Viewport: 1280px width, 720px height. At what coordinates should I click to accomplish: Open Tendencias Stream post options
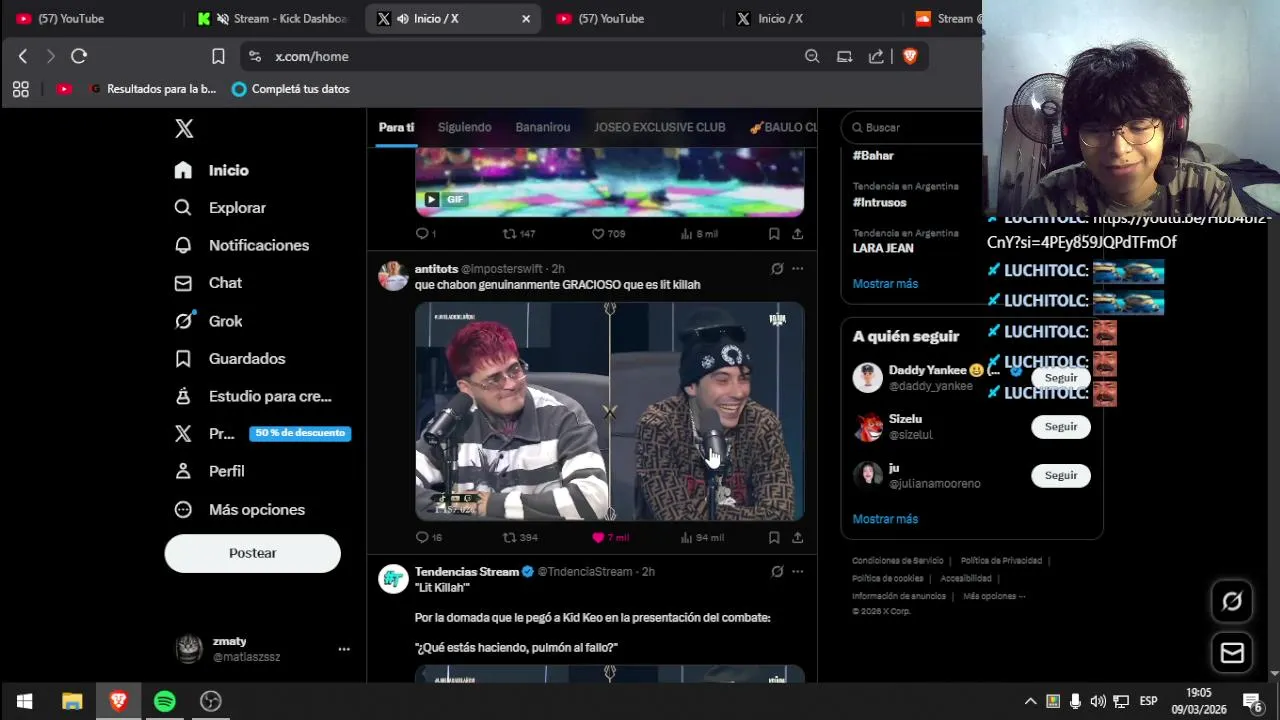pyautogui.click(x=797, y=572)
